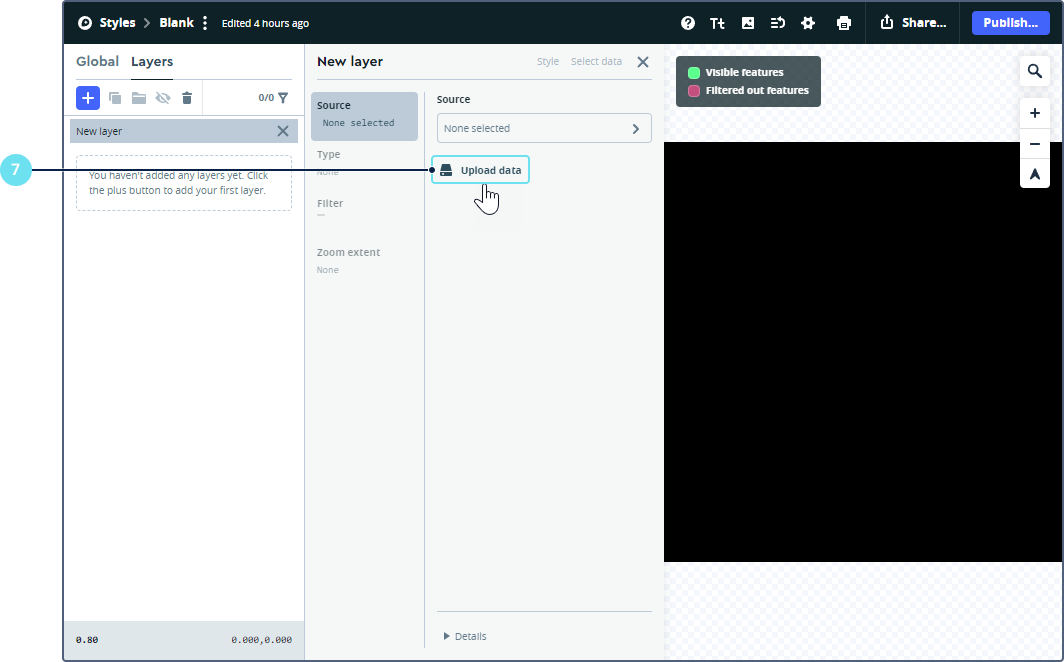Click the Upload data button

481,170
